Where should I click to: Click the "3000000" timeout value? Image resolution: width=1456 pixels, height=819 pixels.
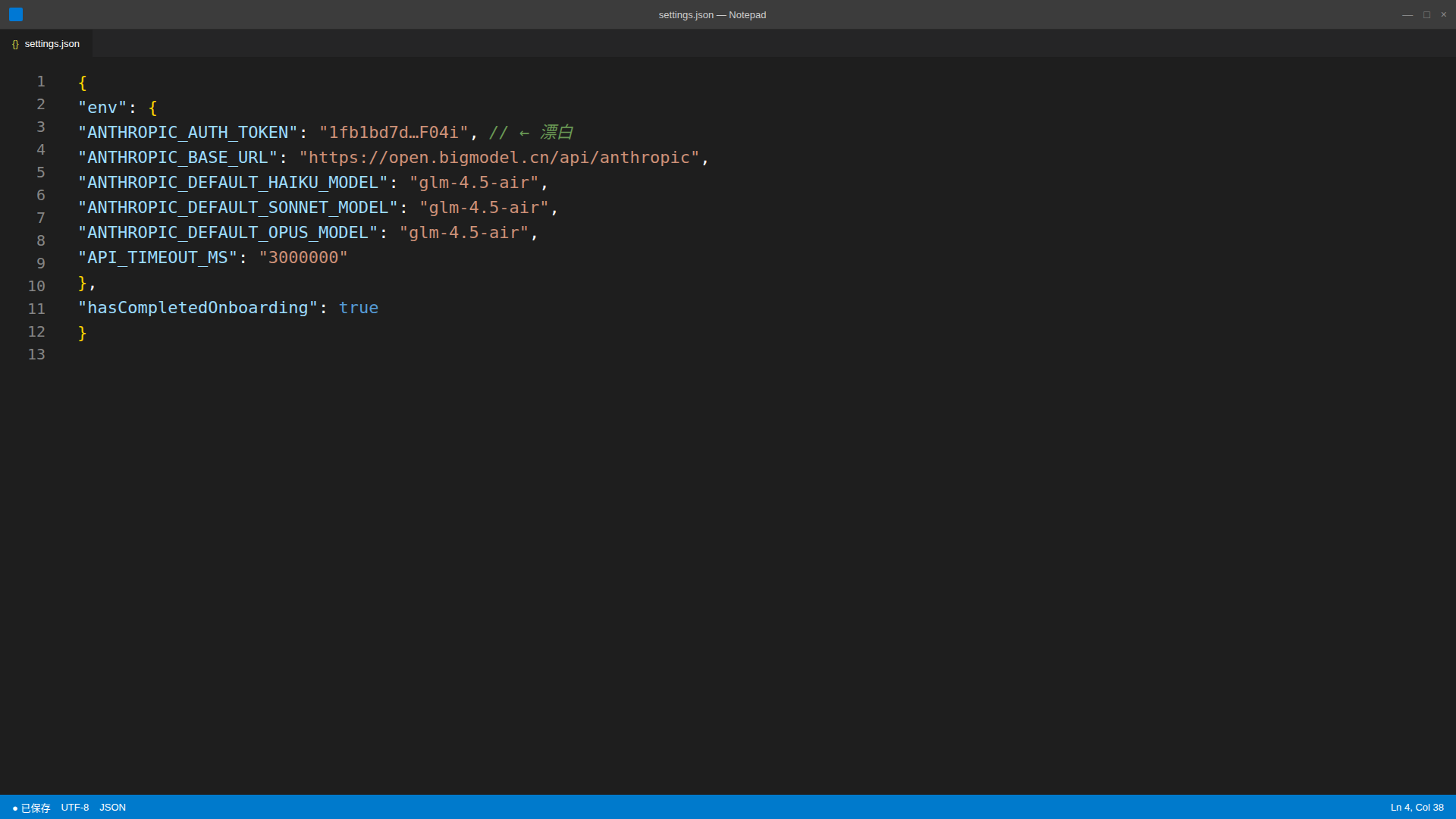point(303,258)
